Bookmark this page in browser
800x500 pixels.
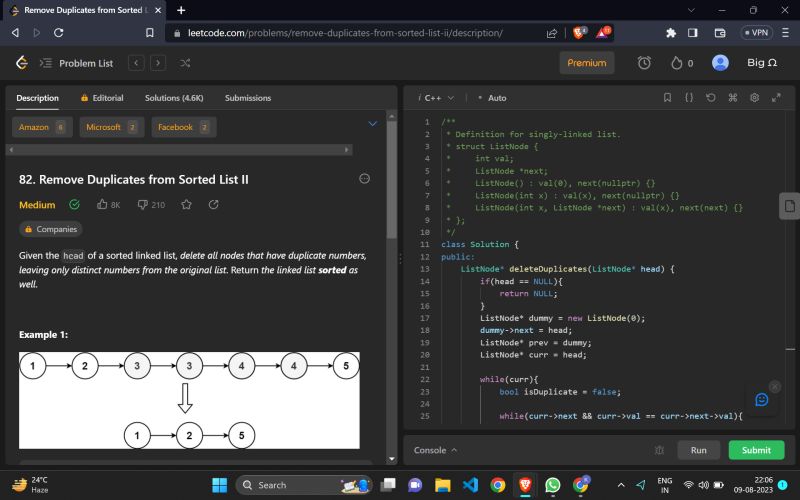149,33
